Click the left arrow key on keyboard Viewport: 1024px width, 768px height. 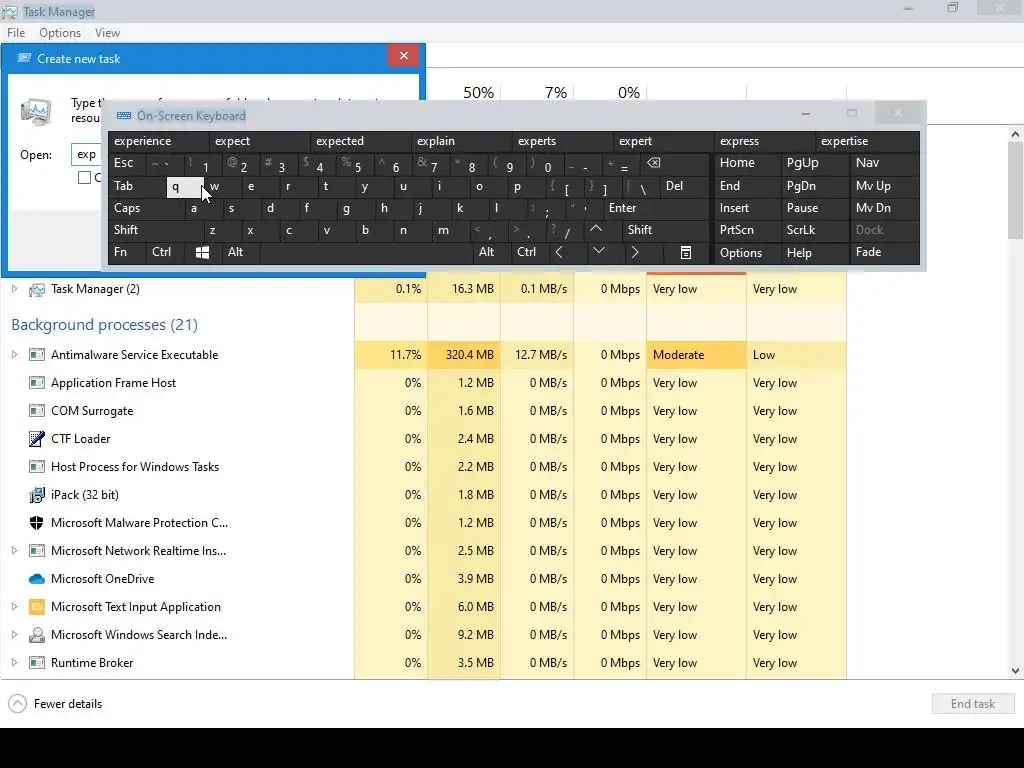tap(559, 253)
